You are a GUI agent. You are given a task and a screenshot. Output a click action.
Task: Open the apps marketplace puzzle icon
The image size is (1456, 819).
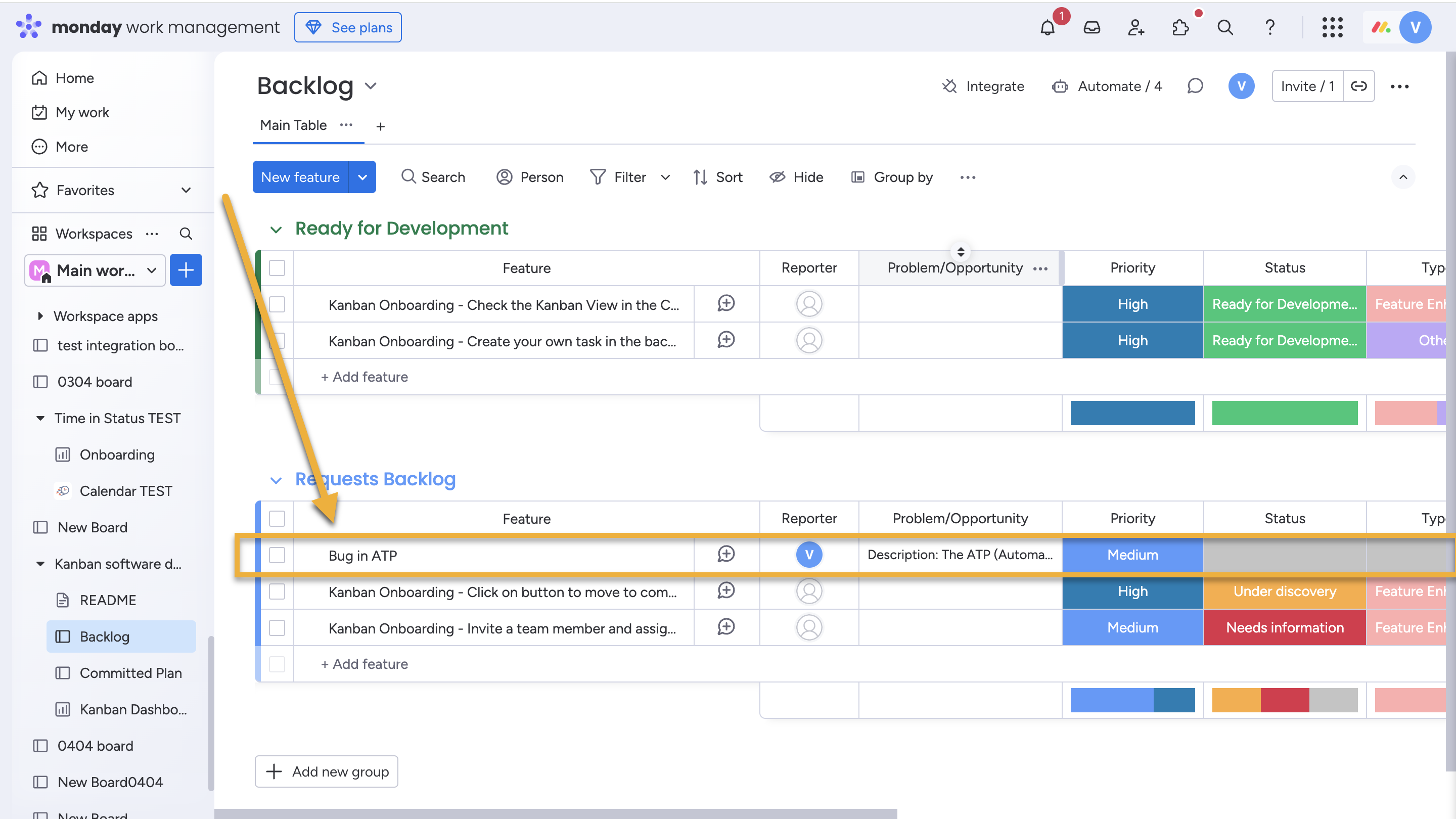tap(1180, 28)
